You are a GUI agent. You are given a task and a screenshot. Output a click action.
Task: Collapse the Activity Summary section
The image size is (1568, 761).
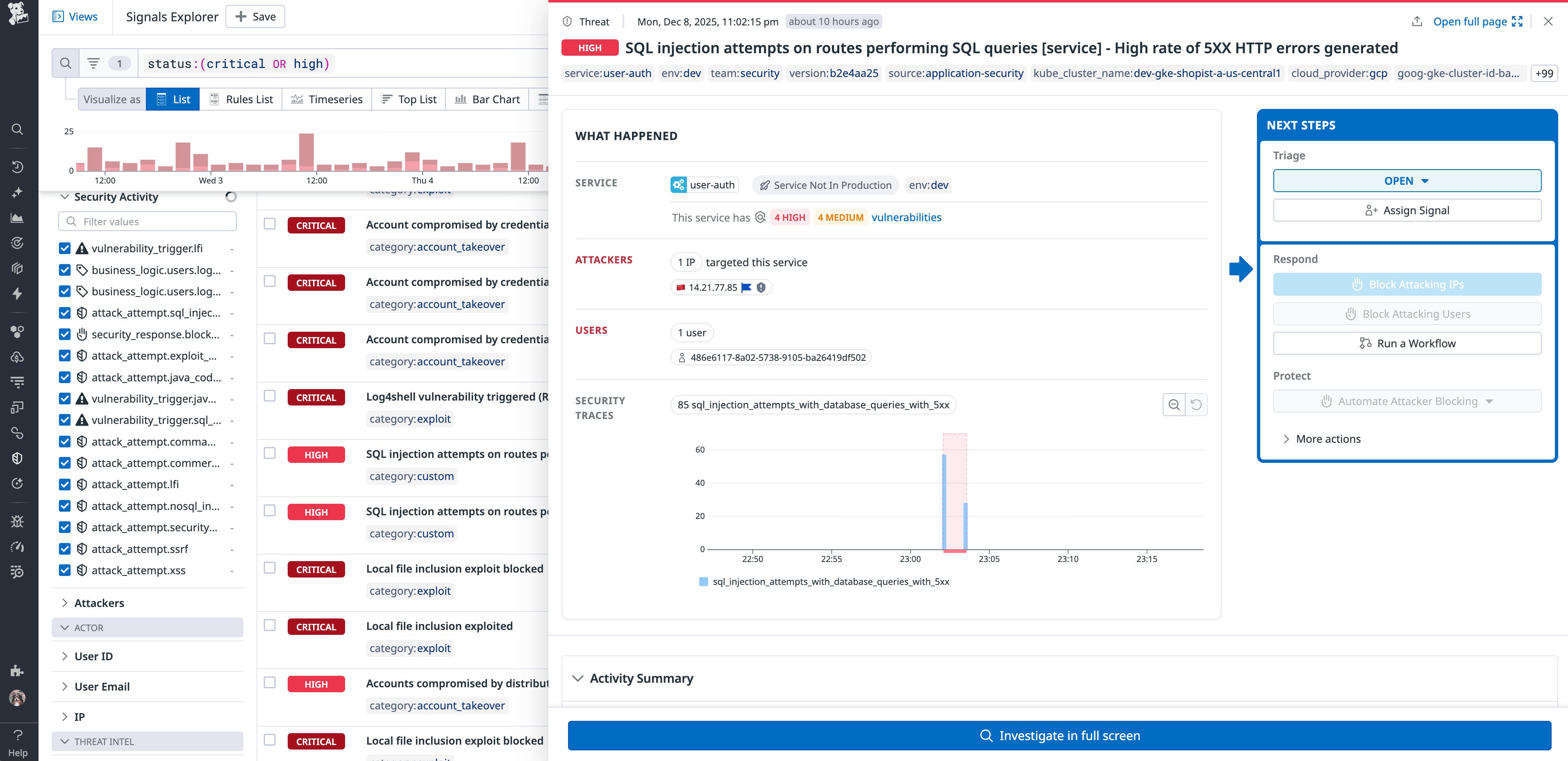point(578,678)
